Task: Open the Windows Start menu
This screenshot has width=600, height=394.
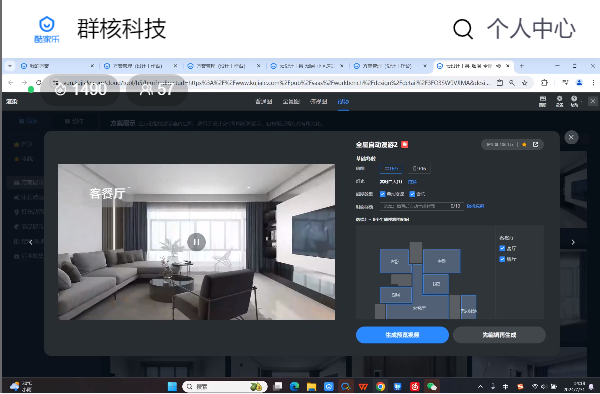Action: pos(172,386)
